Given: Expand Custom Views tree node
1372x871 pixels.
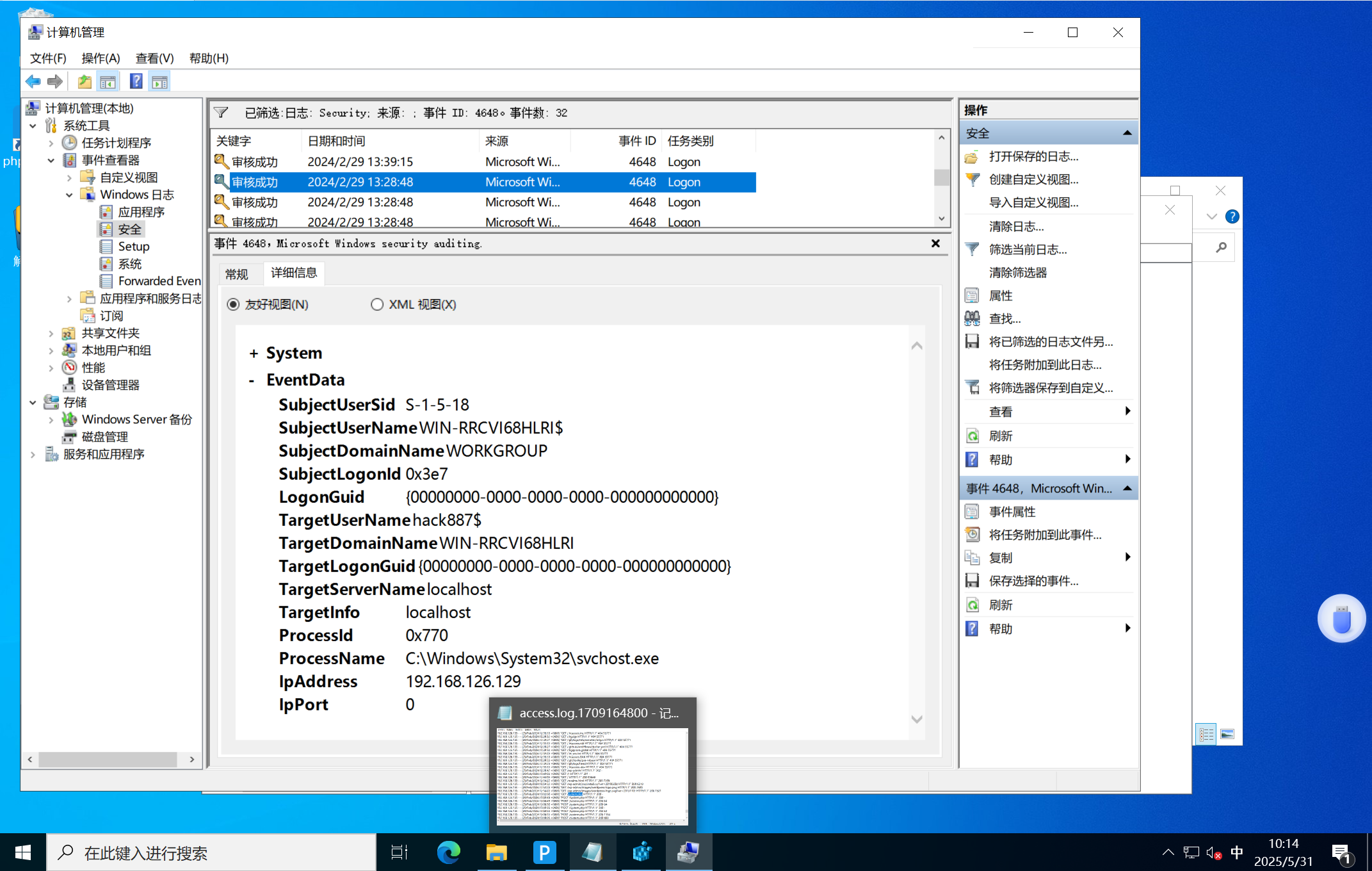Looking at the screenshot, I should point(69,177).
